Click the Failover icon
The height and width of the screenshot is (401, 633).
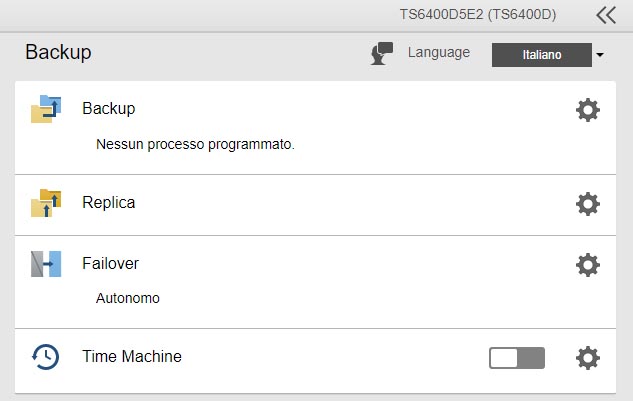click(x=46, y=264)
